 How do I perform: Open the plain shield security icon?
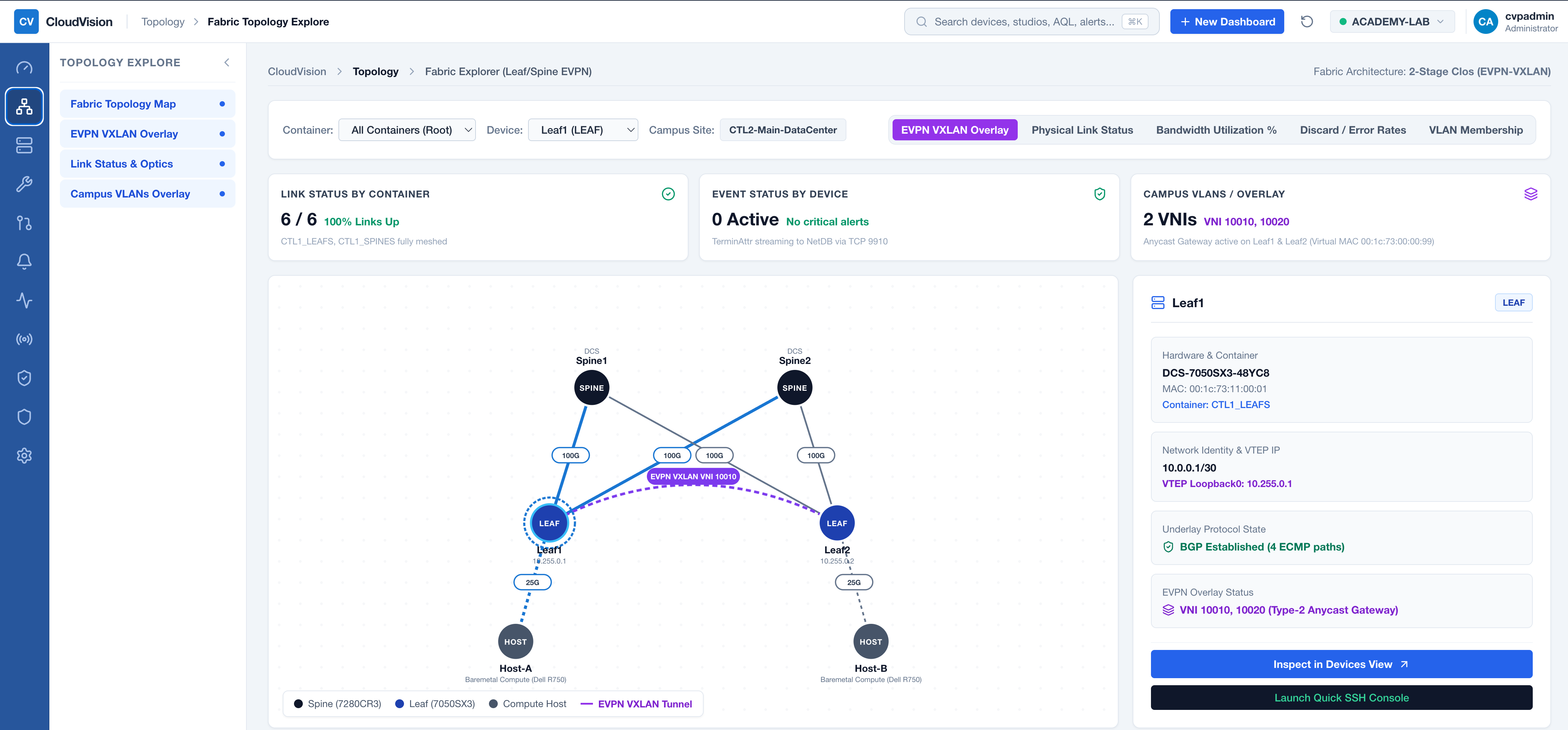[24, 417]
